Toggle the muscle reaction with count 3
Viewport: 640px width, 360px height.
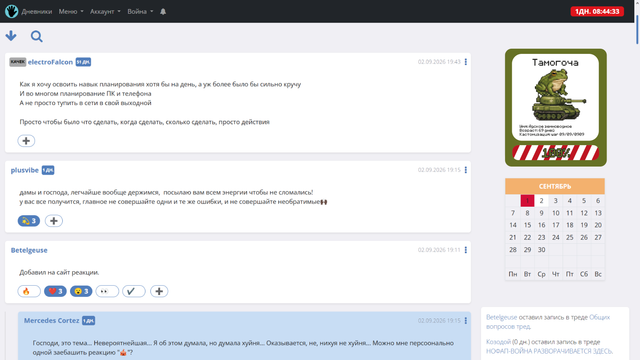pos(29,221)
